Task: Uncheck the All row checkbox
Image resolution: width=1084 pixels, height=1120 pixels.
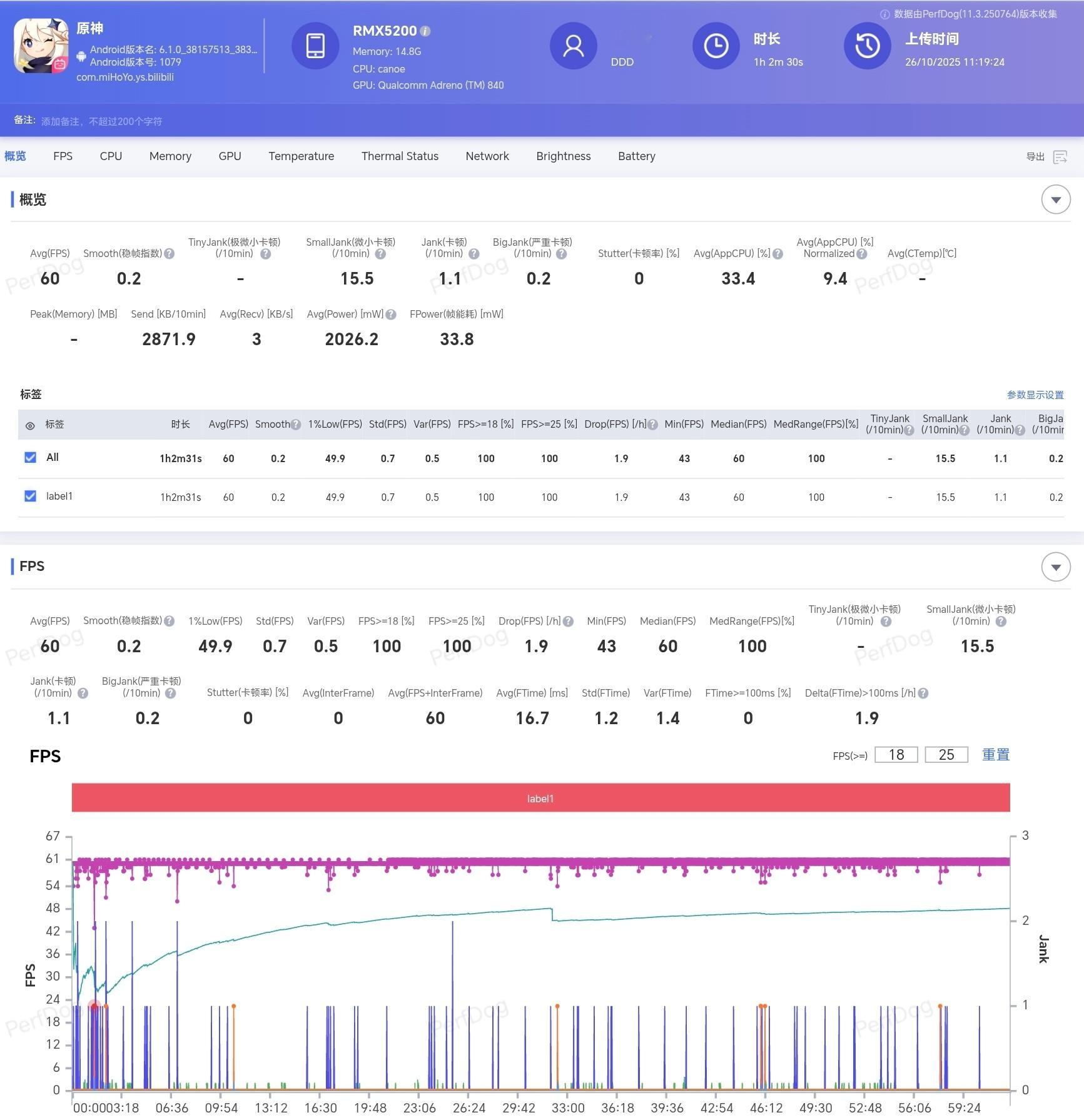Action: pos(30,458)
